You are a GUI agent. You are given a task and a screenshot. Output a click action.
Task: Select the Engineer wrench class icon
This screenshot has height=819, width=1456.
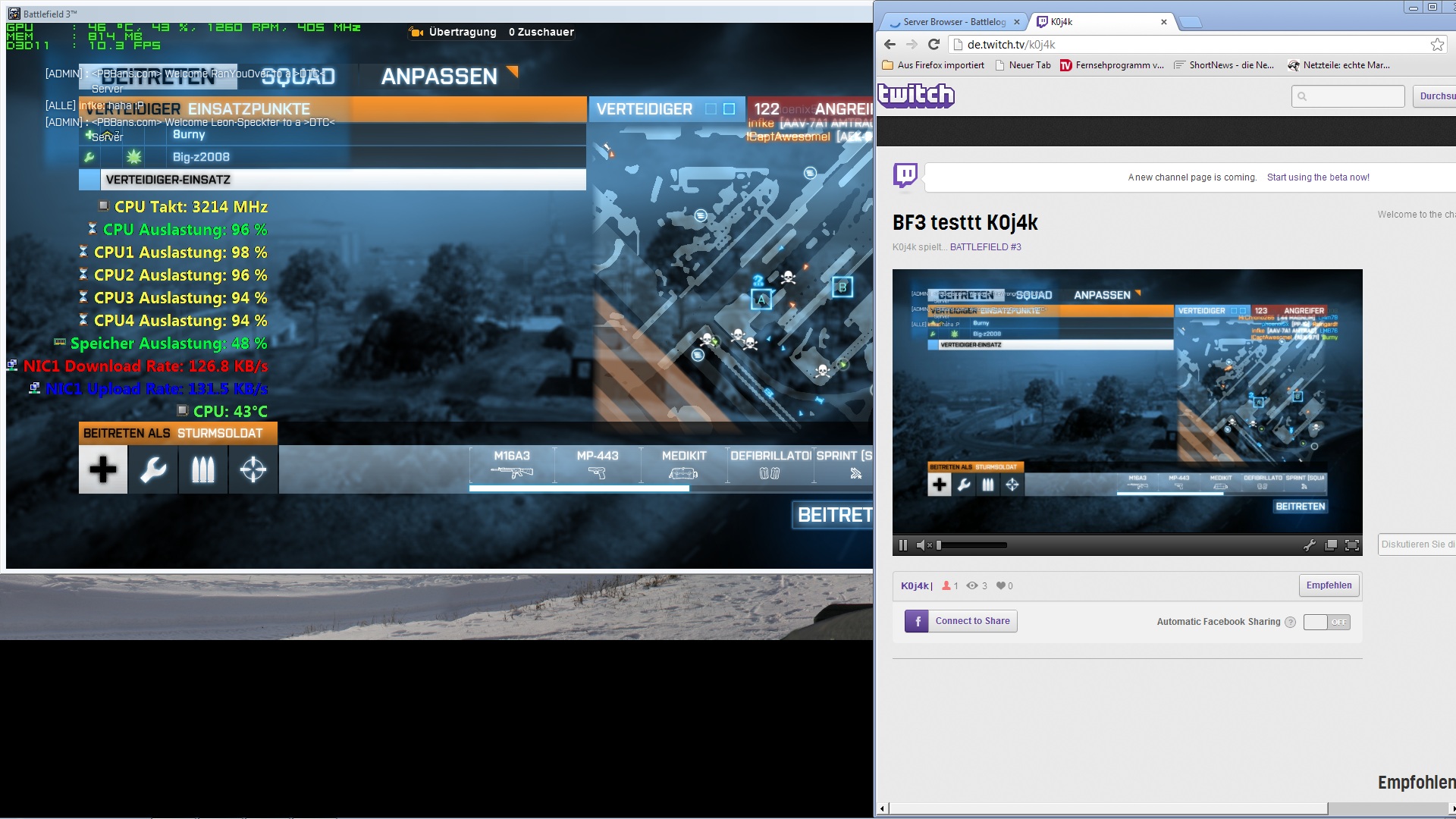point(153,469)
